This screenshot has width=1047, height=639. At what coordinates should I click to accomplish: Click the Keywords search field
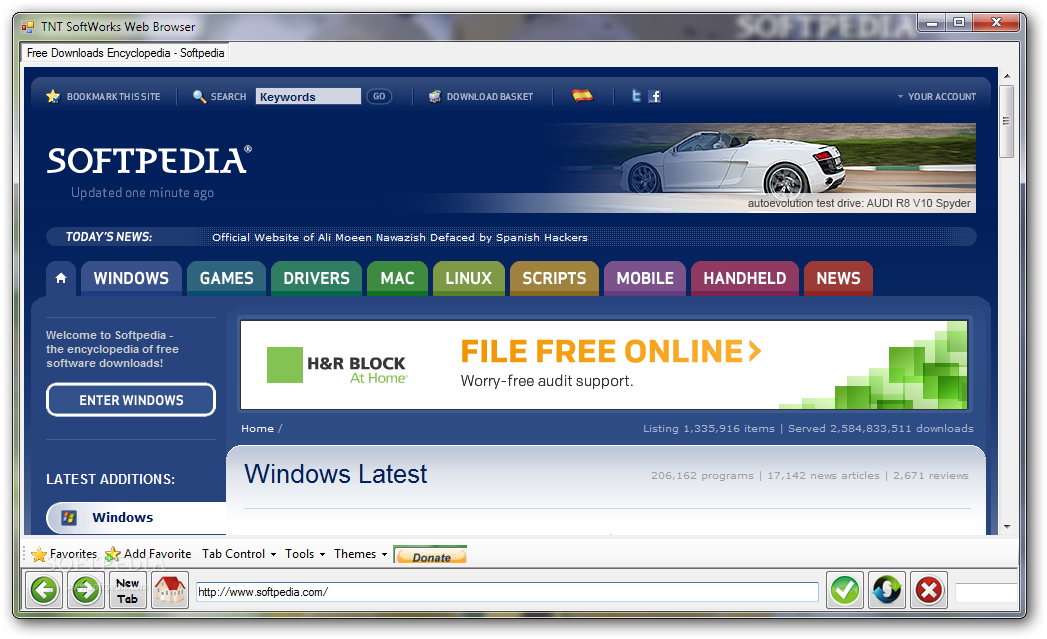click(x=308, y=97)
